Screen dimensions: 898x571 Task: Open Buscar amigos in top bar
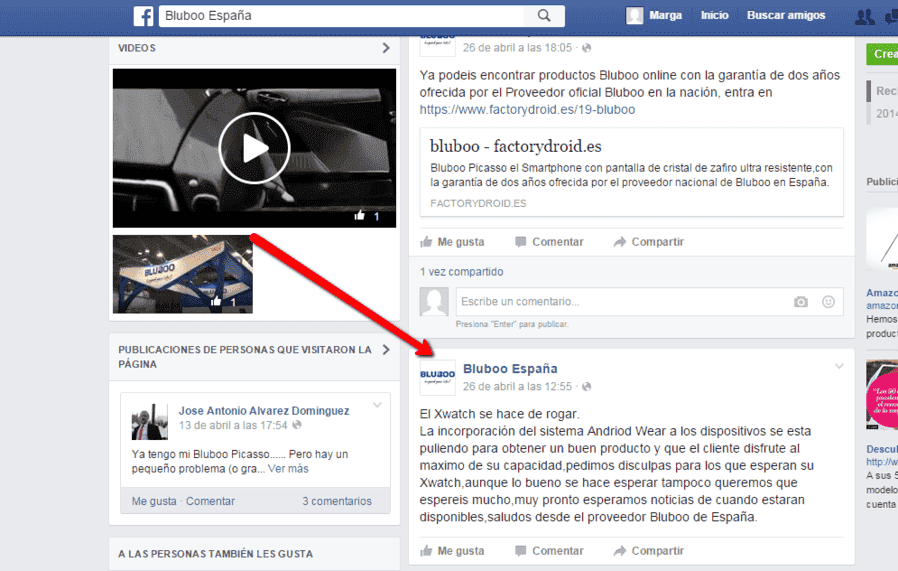pyautogui.click(x=786, y=15)
